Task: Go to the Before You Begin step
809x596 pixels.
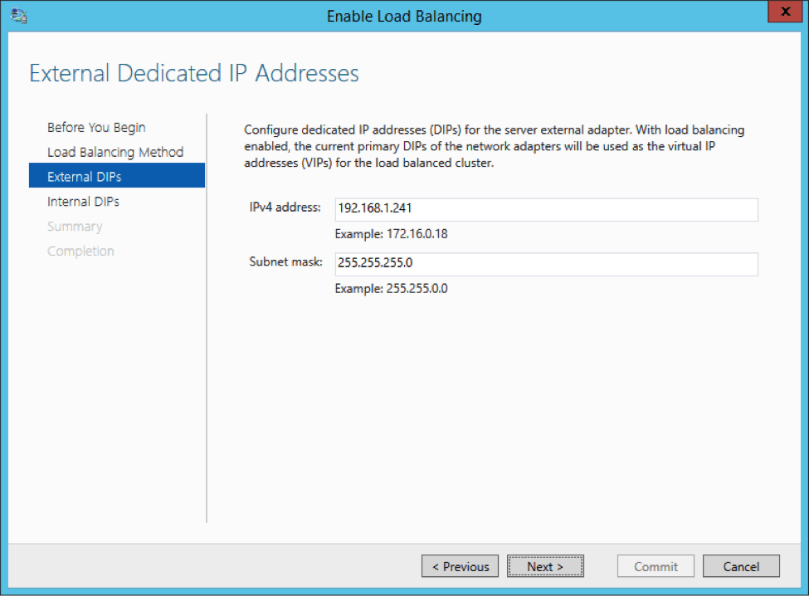Action: coord(96,127)
